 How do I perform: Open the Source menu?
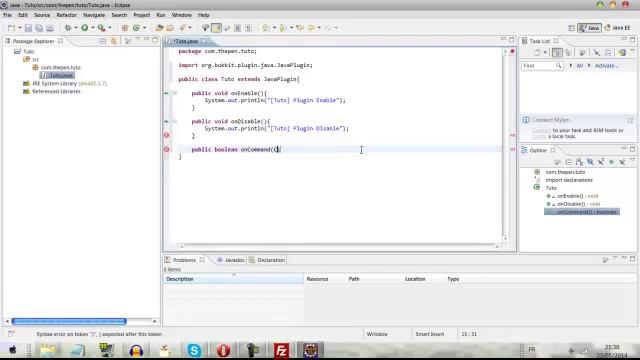(x=42, y=15)
